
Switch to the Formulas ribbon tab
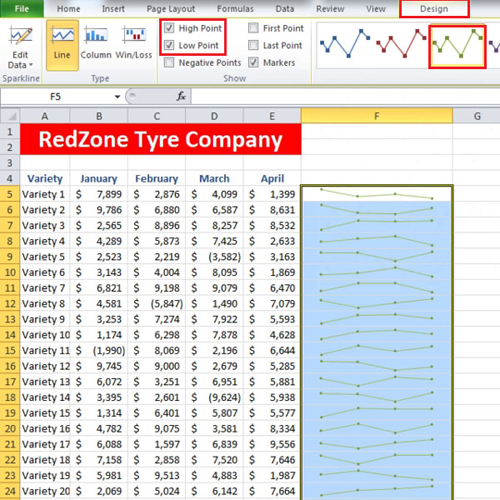(235, 9)
